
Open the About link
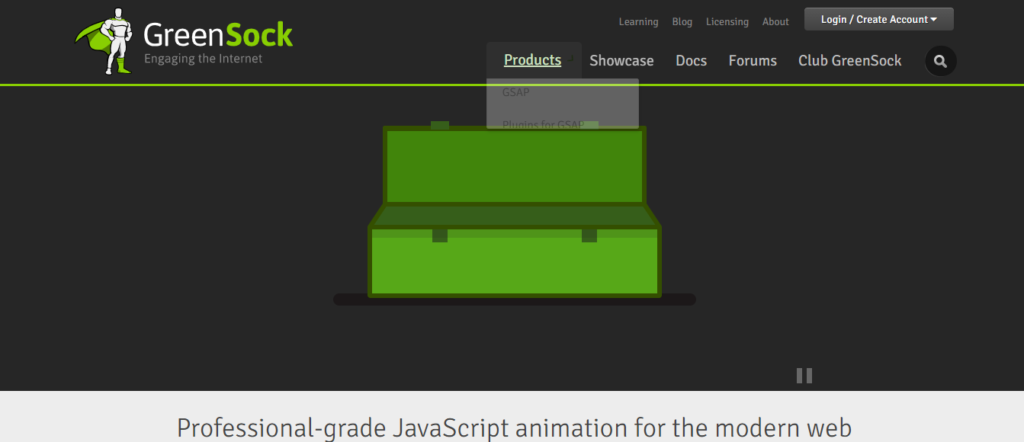[775, 22]
